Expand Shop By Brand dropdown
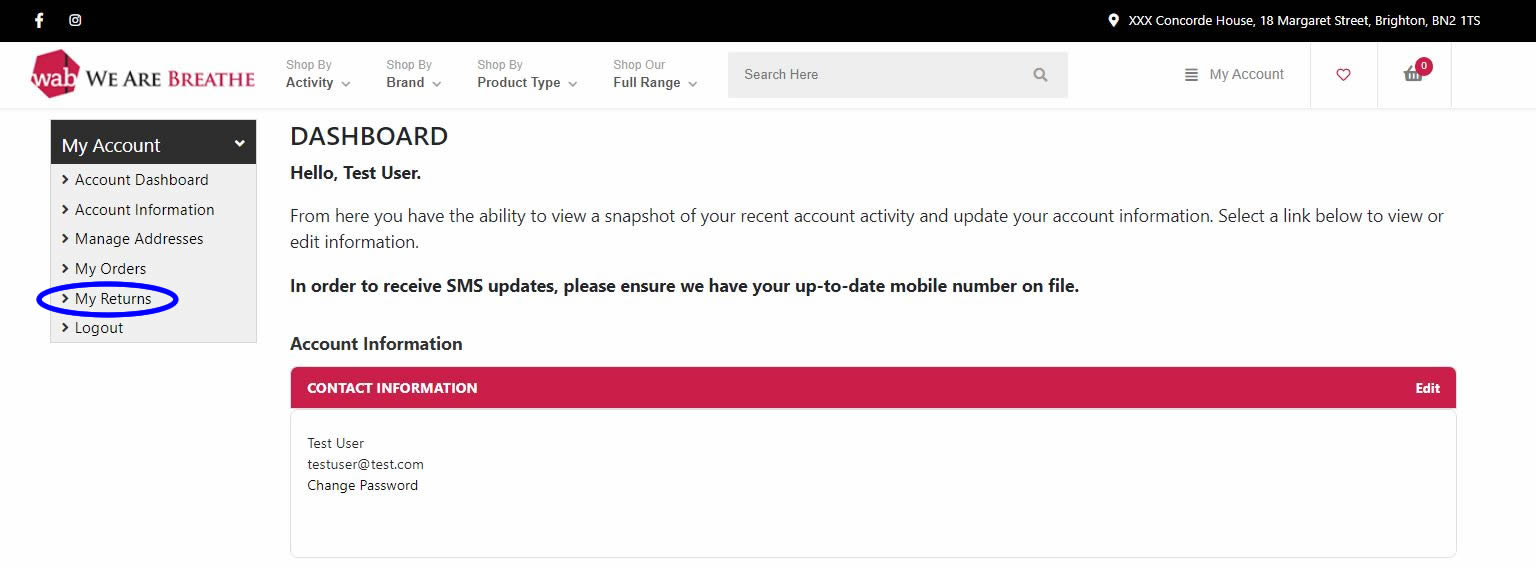This screenshot has height=567, width=1536. [x=414, y=74]
